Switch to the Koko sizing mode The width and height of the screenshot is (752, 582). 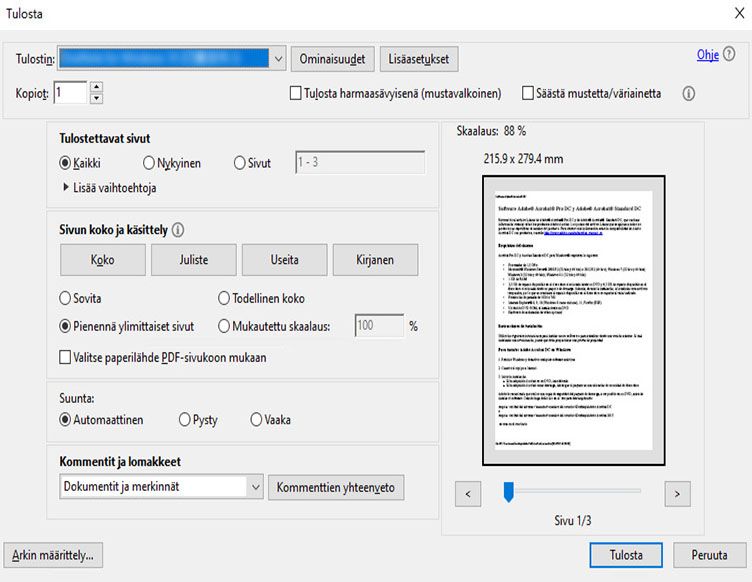tap(103, 260)
